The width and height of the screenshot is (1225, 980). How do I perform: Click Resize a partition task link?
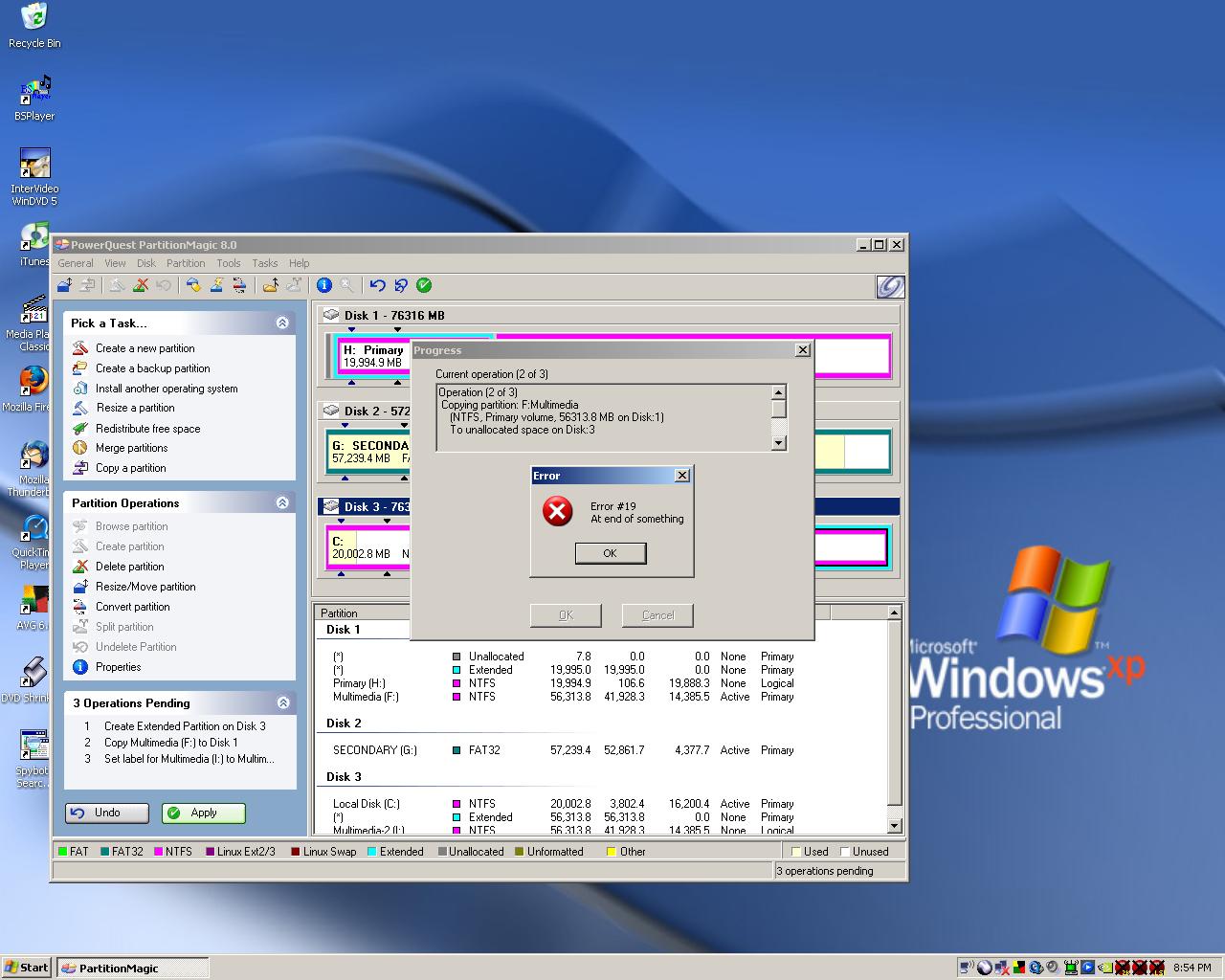[x=135, y=408]
